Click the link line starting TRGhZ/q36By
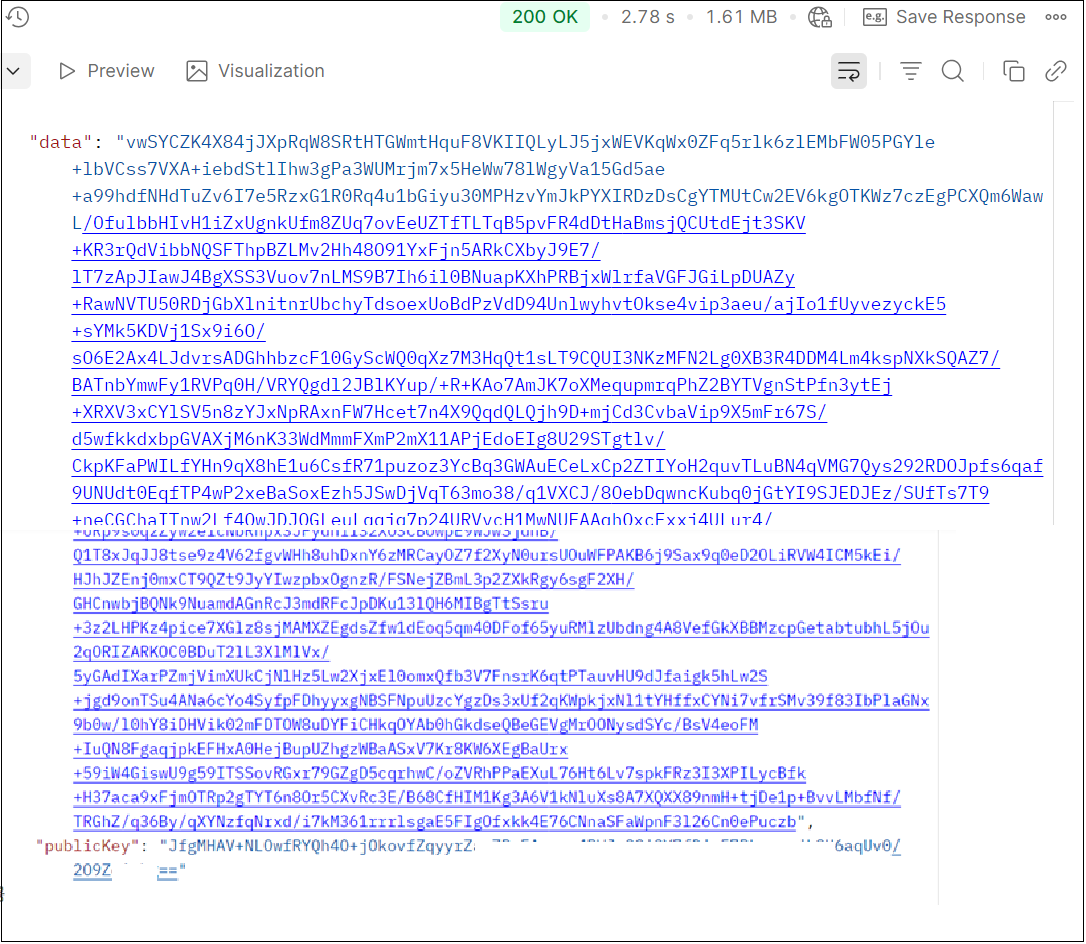The image size is (1086, 944). point(435,822)
